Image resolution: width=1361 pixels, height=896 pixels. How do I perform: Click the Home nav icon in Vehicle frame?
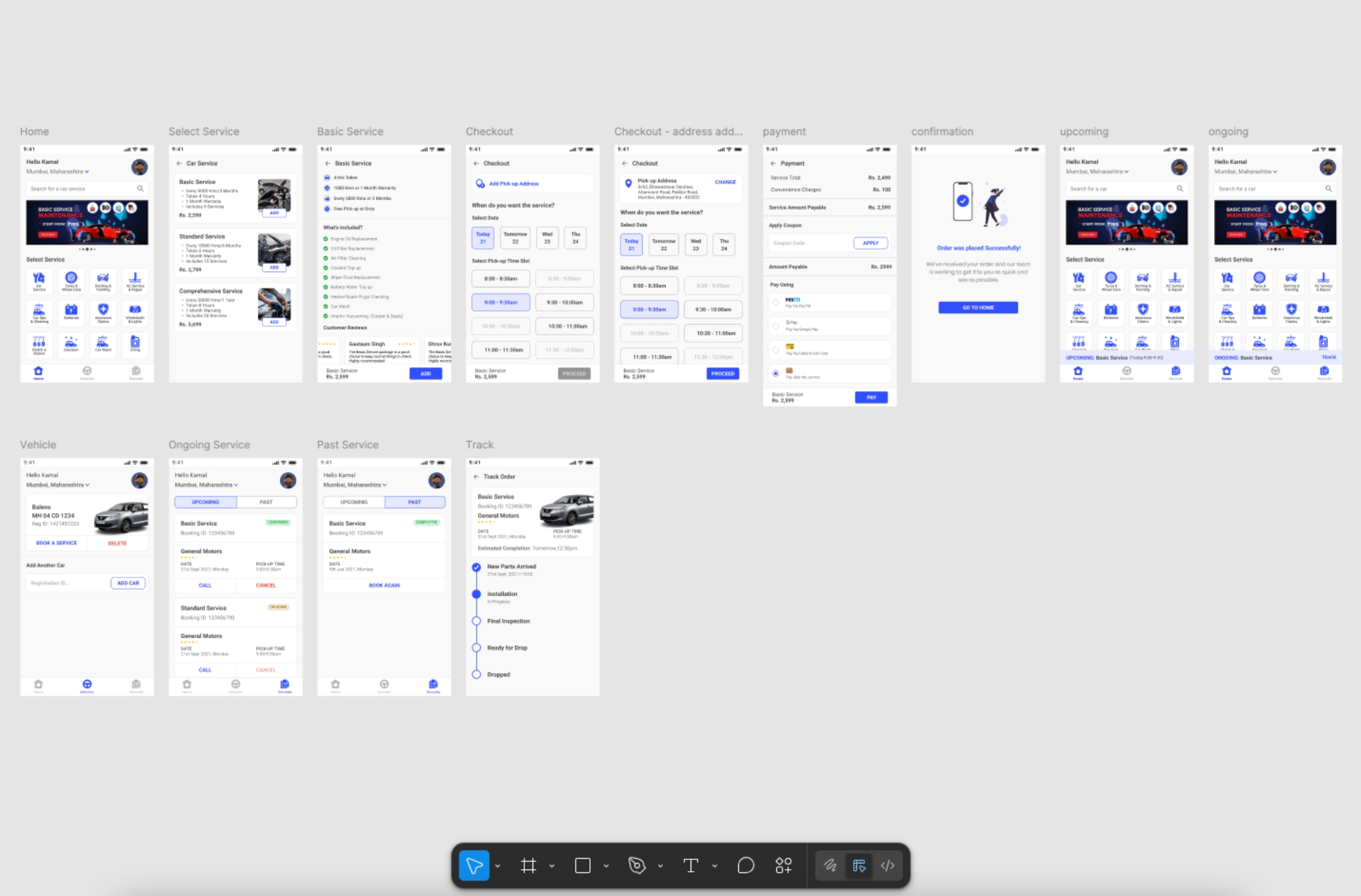point(38,685)
